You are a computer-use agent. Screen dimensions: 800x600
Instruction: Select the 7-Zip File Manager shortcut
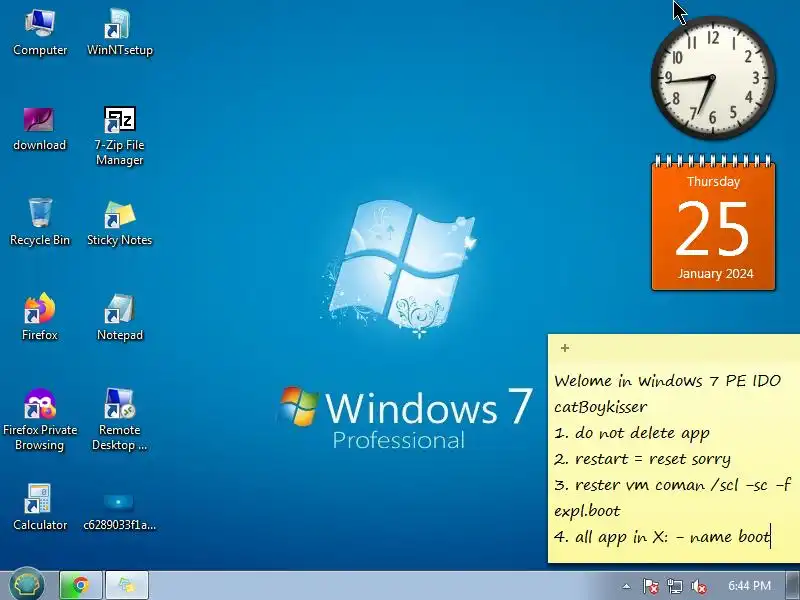(119, 136)
